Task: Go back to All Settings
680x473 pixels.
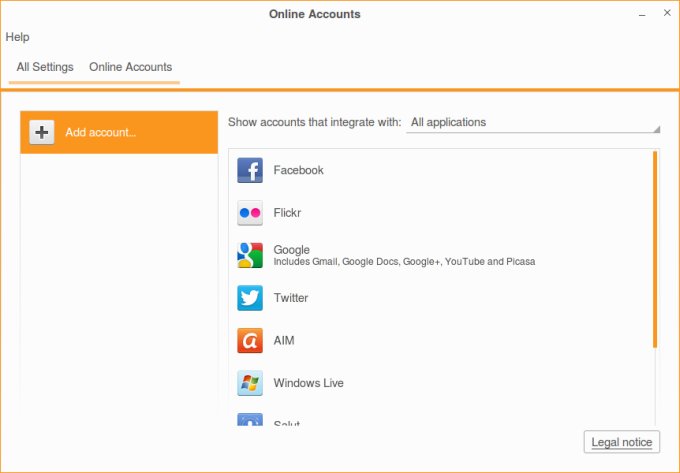Action: click(45, 67)
